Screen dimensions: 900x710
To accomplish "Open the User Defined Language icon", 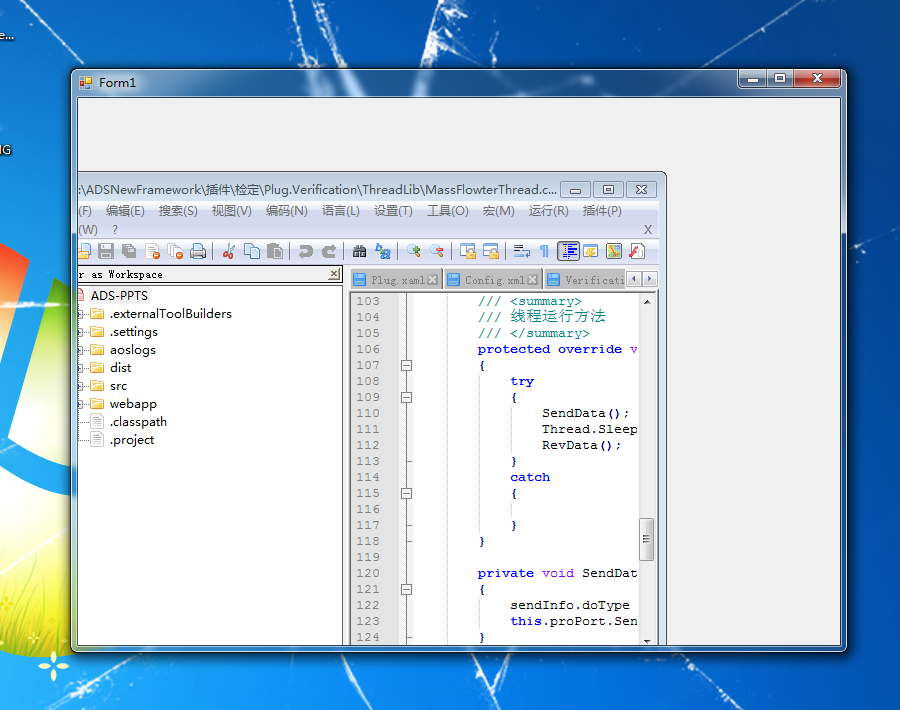I will click(591, 251).
